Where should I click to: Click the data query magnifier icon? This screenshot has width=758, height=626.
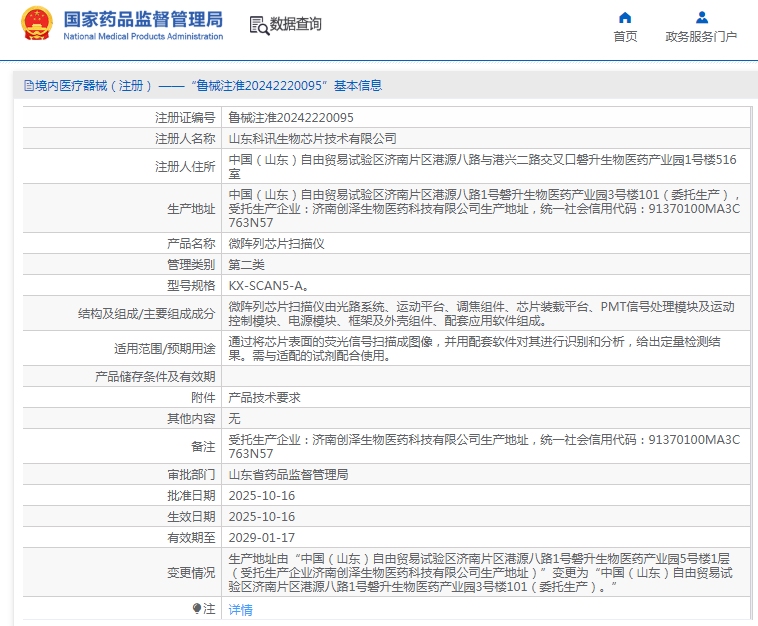click(259, 25)
